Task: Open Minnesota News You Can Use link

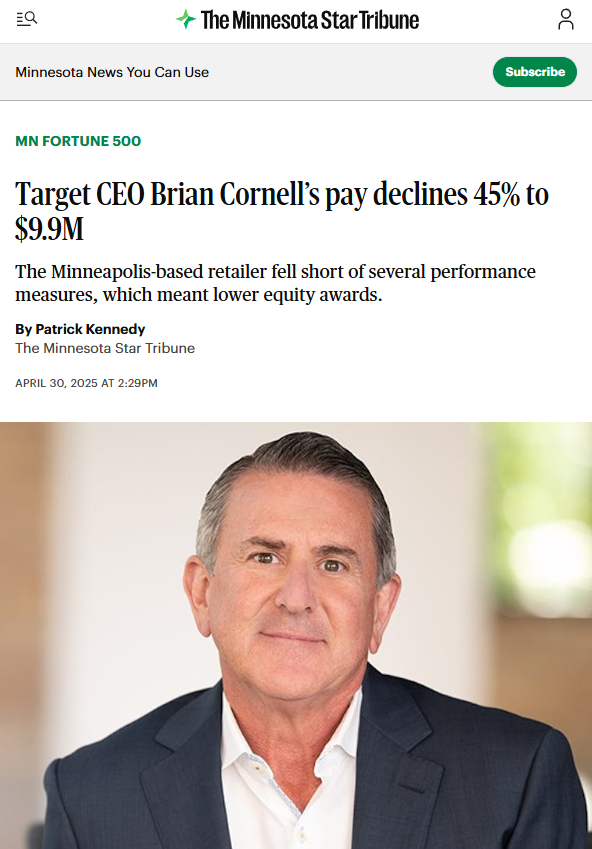Action: 112,72
